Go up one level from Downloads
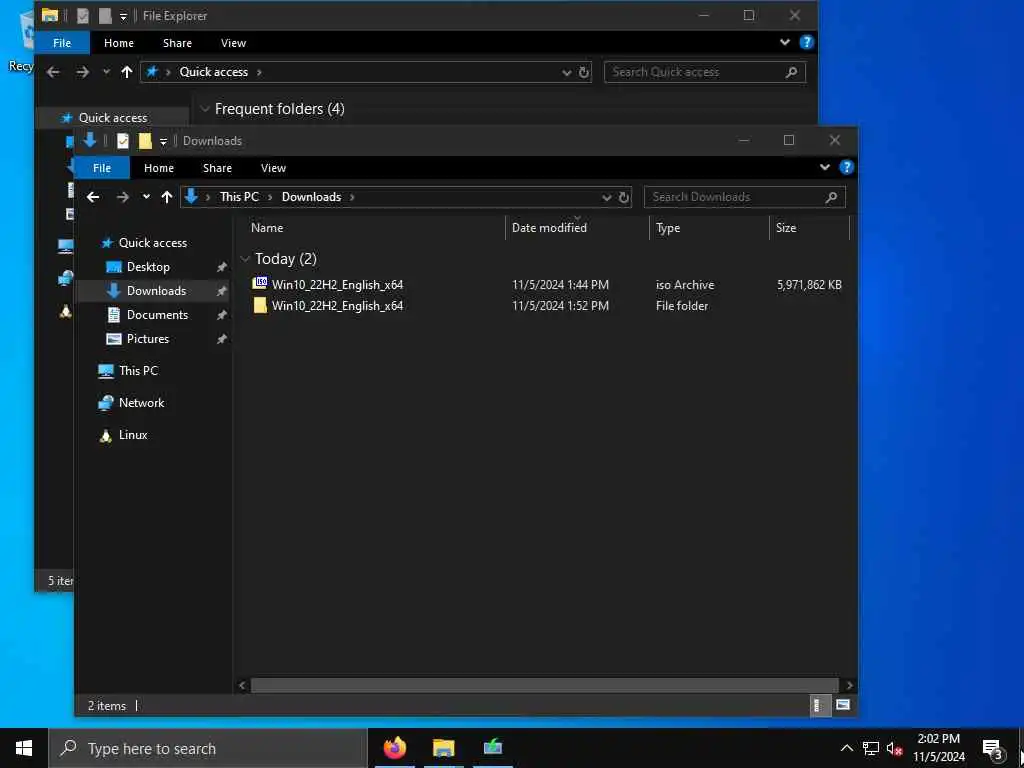The image size is (1024, 768). click(x=167, y=197)
